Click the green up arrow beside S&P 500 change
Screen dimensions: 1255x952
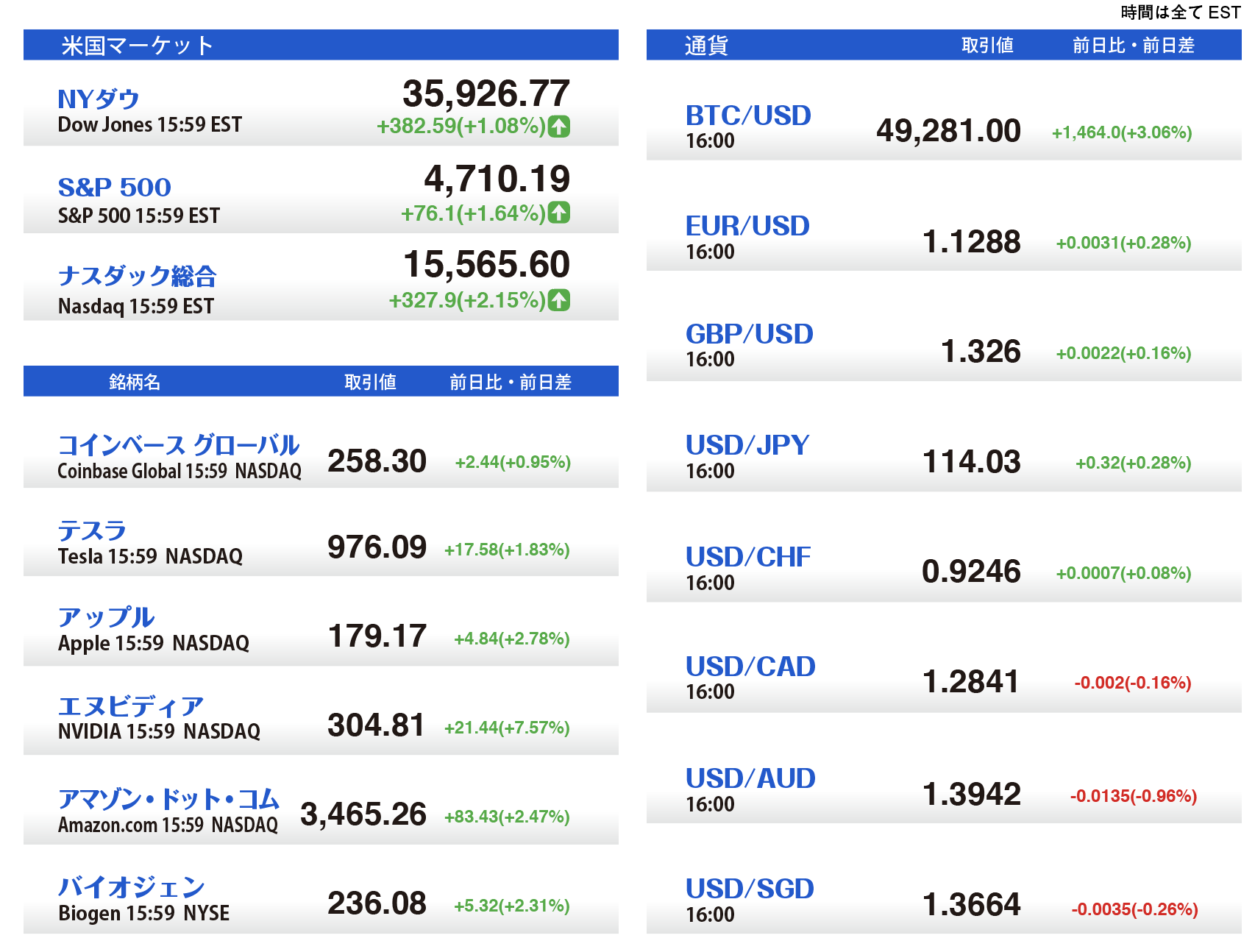point(559,213)
